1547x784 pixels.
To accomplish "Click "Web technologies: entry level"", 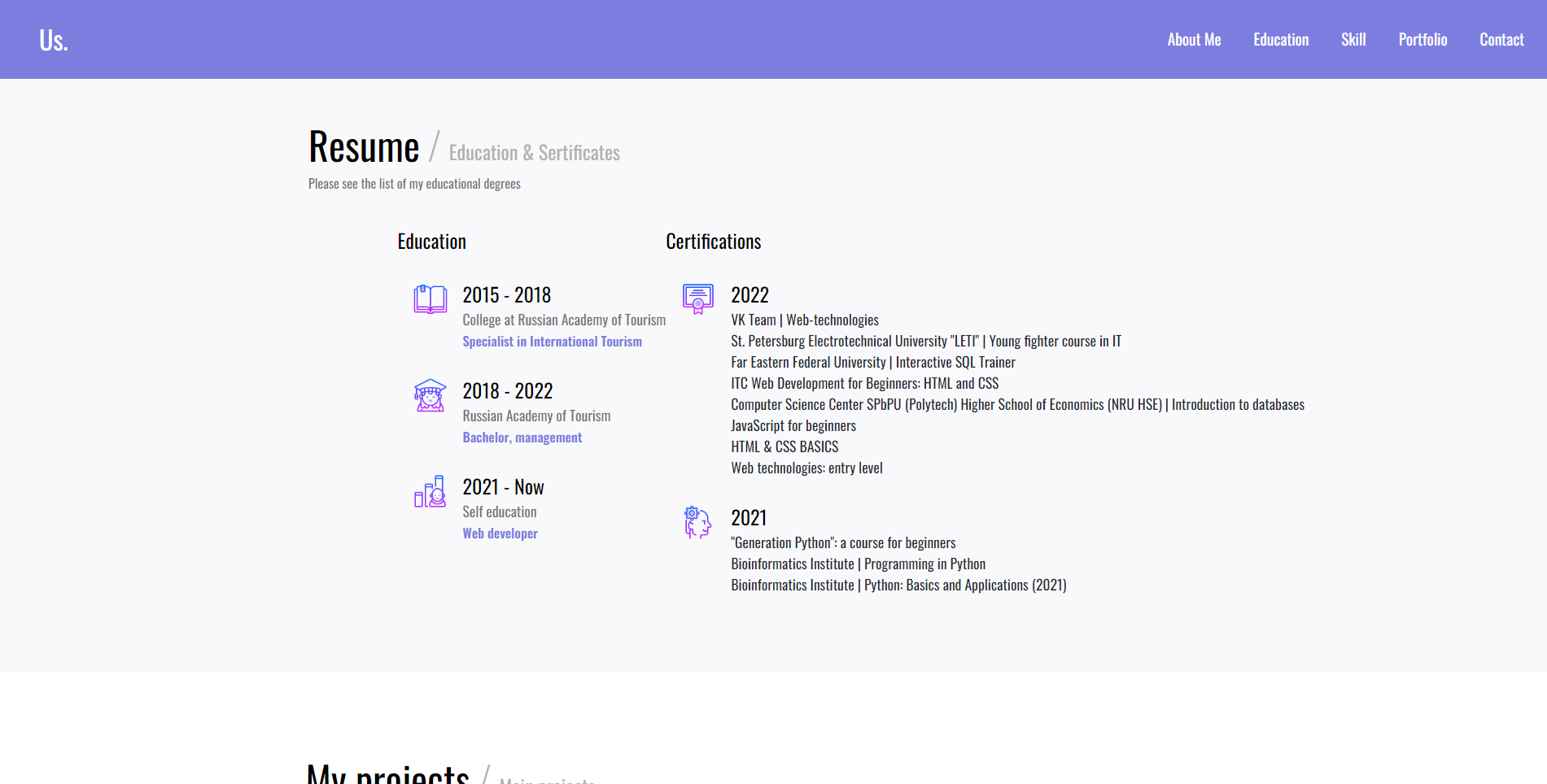I will [806, 468].
